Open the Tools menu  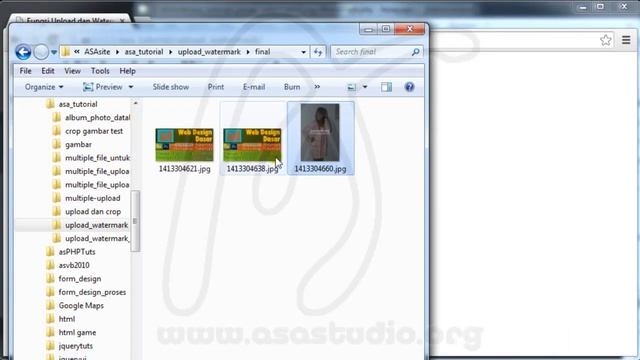click(x=100, y=71)
